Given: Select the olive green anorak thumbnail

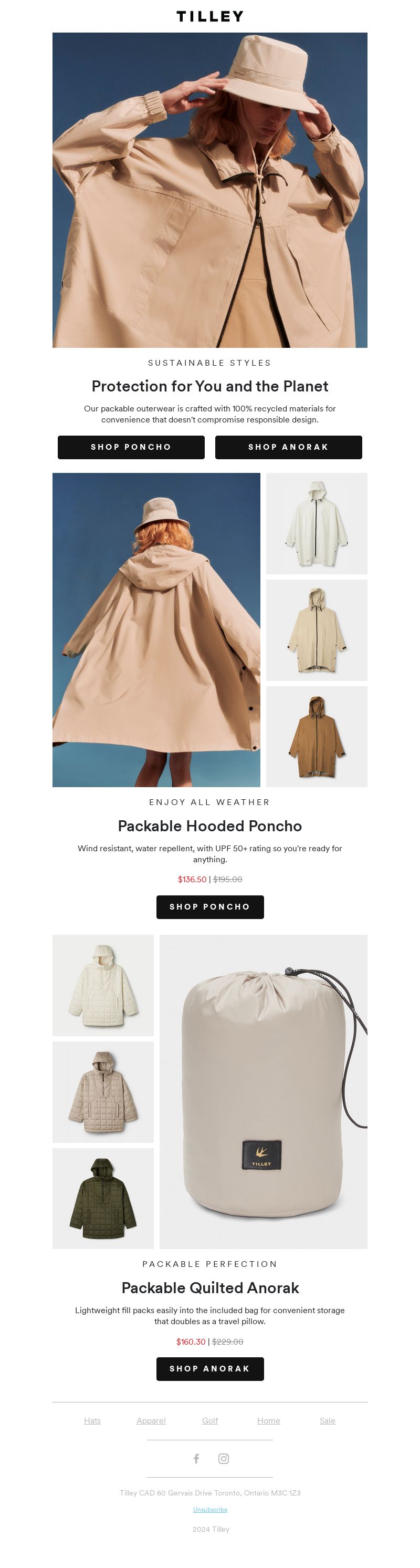Looking at the screenshot, I should (103, 1199).
